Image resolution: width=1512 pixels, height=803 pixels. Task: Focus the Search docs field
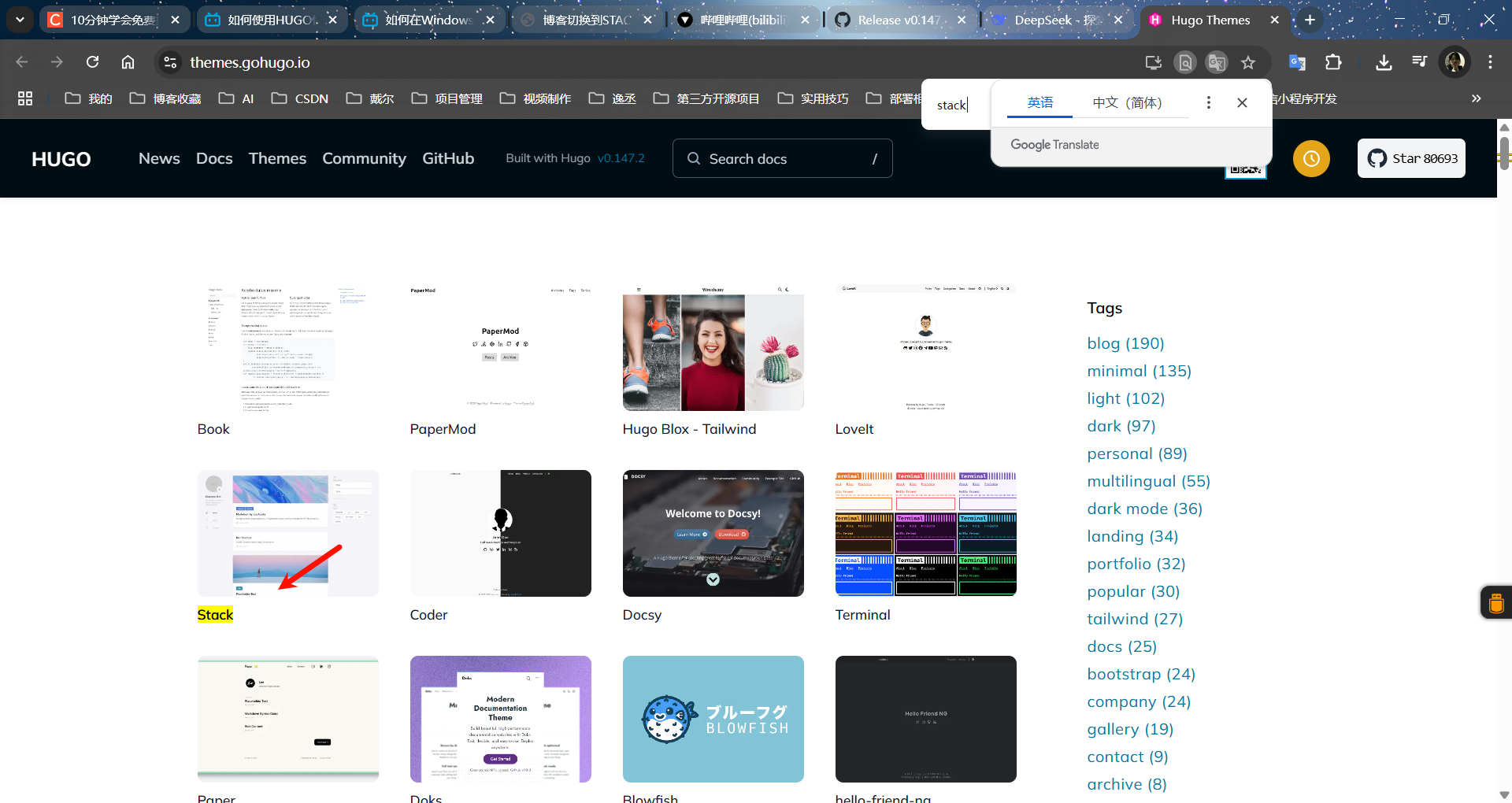[782, 158]
